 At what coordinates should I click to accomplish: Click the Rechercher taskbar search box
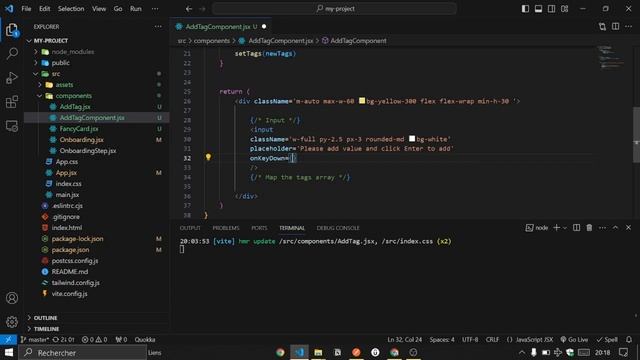pyautogui.click(x=83, y=352)
